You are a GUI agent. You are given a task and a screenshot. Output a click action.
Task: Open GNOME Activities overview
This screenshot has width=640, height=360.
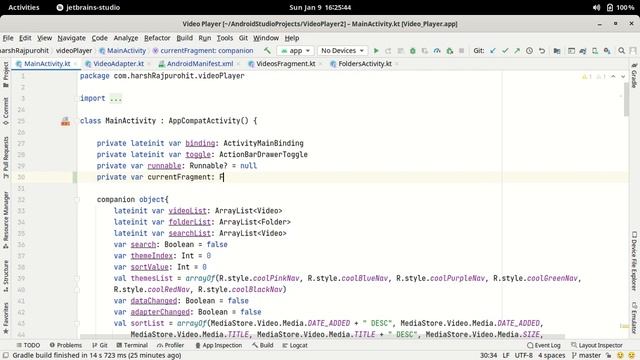point(24,7)
